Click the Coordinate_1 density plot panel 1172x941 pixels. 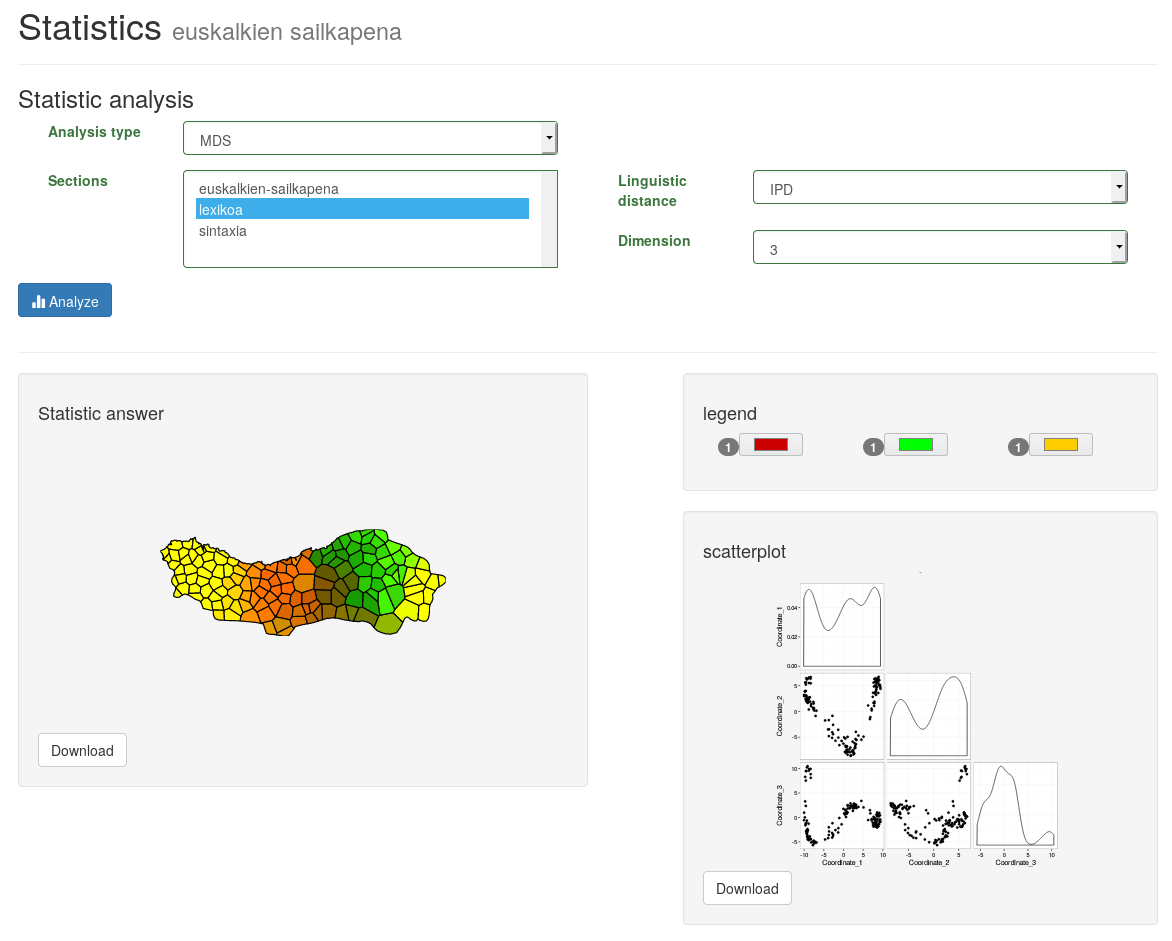click(842, 625)
